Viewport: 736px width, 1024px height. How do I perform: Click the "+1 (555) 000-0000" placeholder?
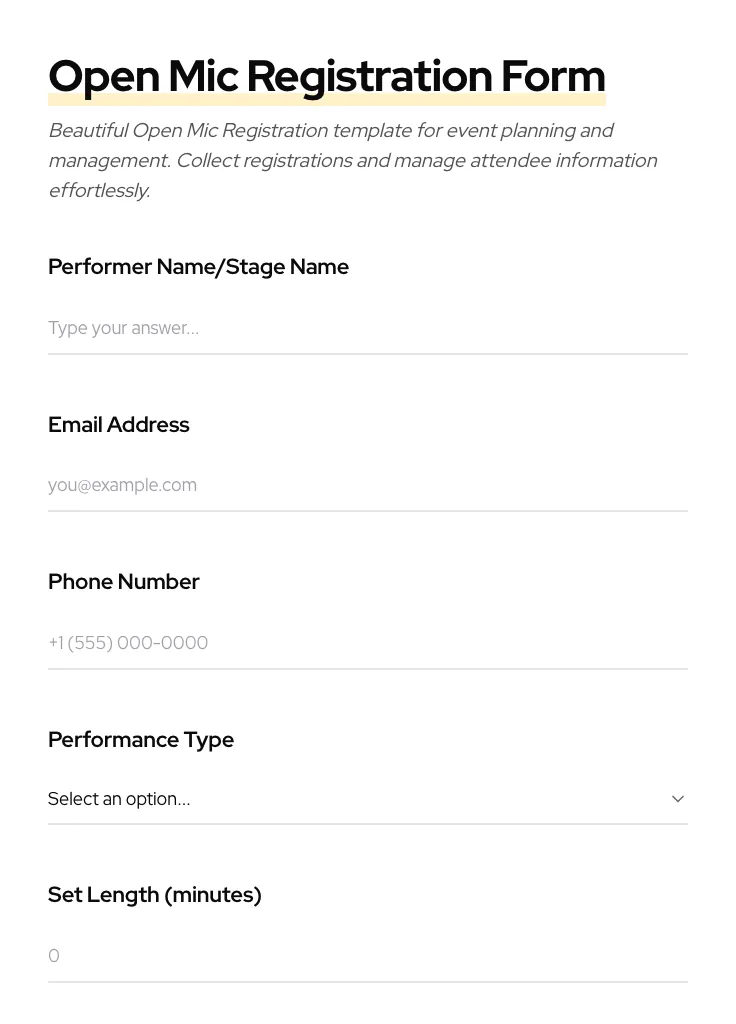pos(128,643)
